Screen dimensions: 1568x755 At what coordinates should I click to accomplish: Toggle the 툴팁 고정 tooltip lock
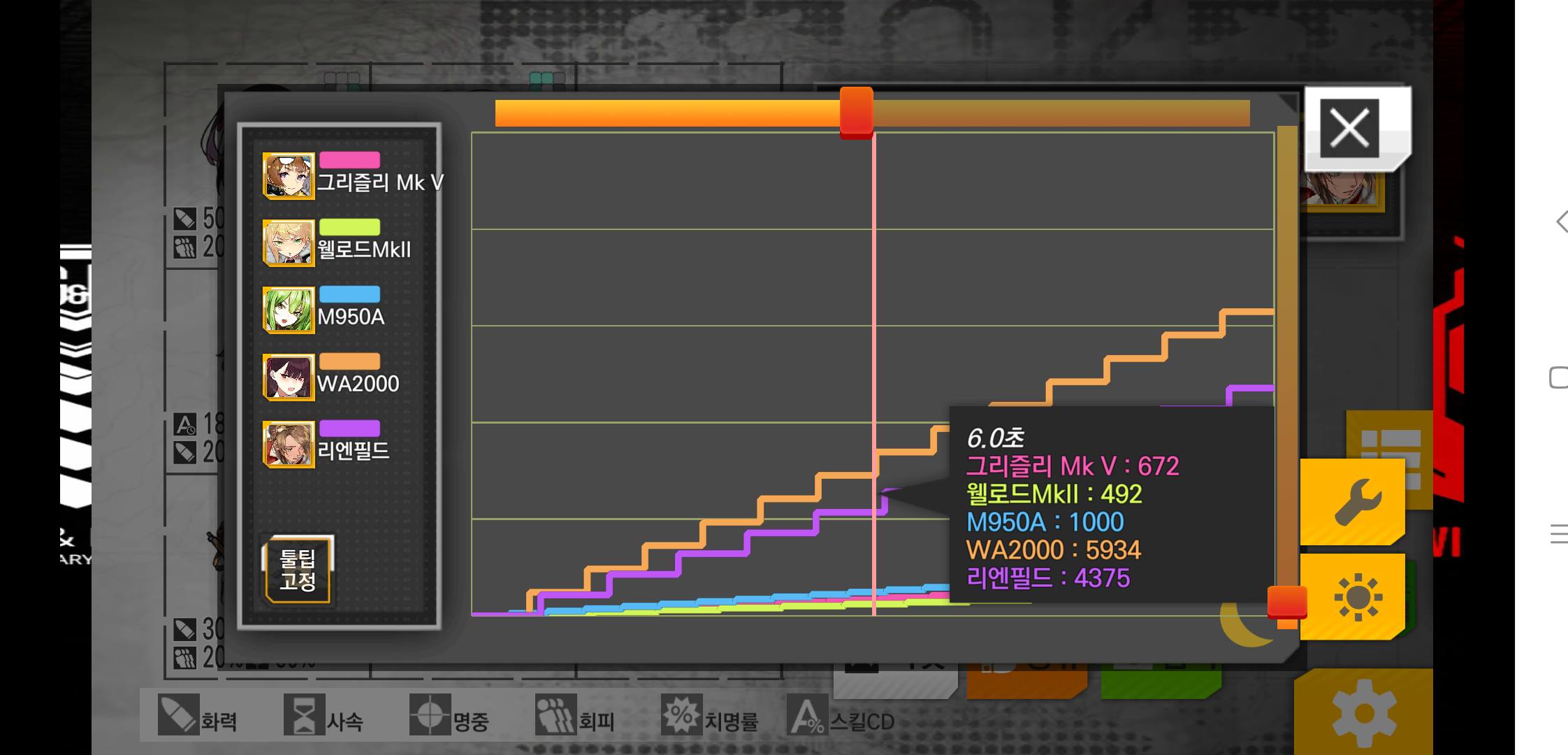[x=298, y=570]
